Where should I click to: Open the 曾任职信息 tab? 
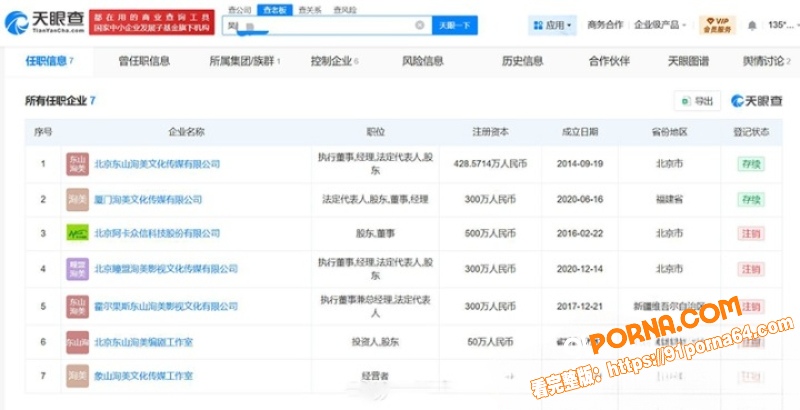tap(144, 61)
